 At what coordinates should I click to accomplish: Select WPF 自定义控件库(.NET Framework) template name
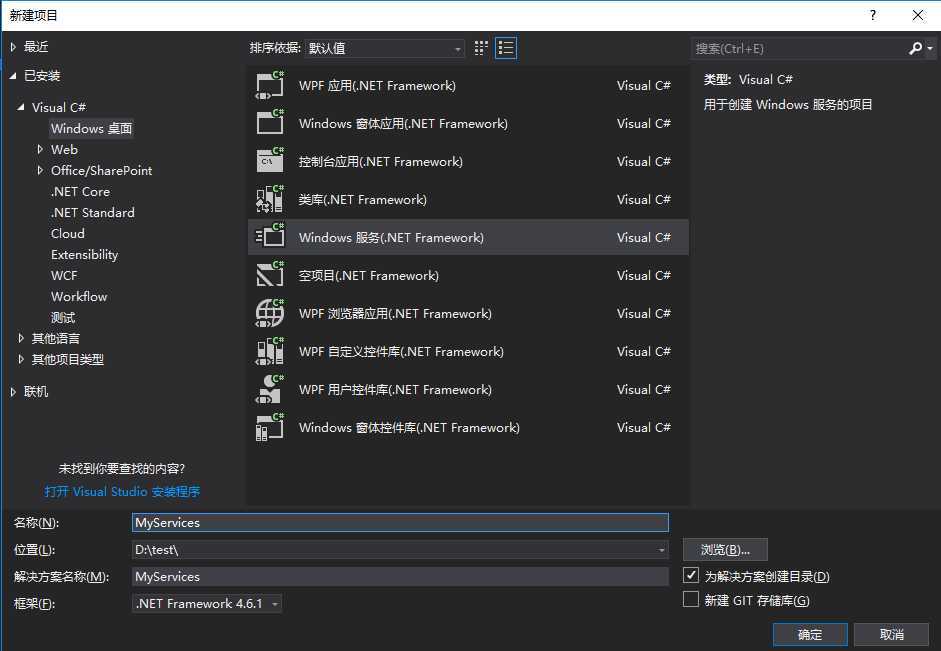401,352
